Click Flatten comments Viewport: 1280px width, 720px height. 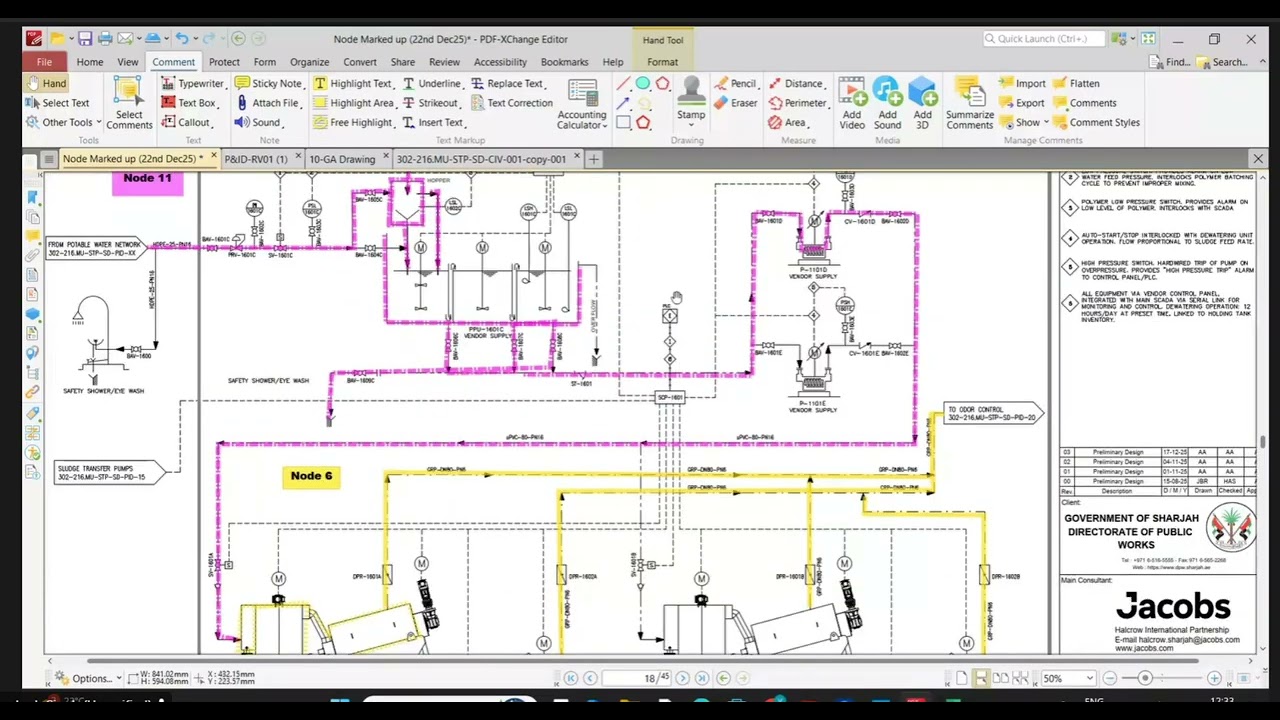point(1076,84)
